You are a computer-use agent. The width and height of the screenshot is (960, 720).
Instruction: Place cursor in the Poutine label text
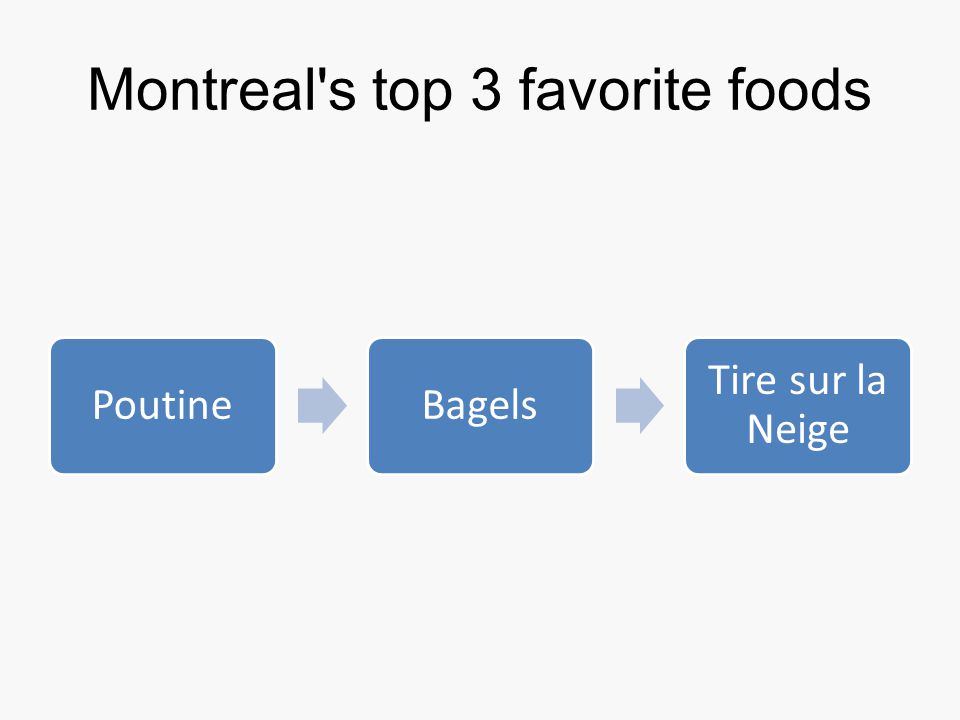pyautogui.click(x=162, y=405)
